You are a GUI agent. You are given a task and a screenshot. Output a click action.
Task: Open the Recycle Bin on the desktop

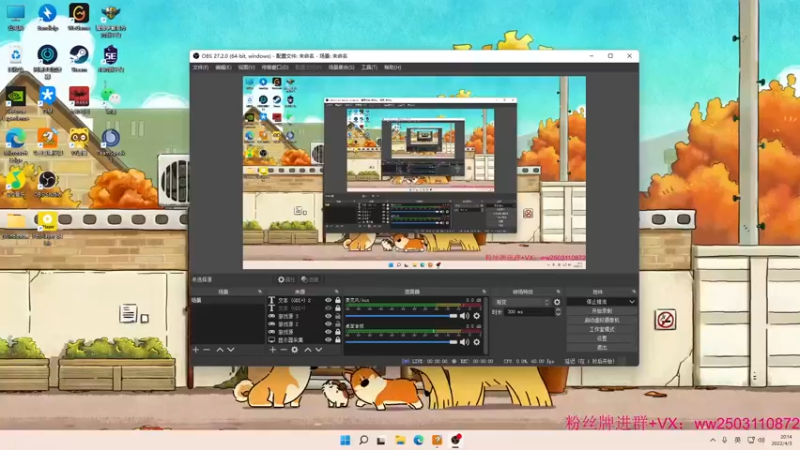tap(15, 58)
